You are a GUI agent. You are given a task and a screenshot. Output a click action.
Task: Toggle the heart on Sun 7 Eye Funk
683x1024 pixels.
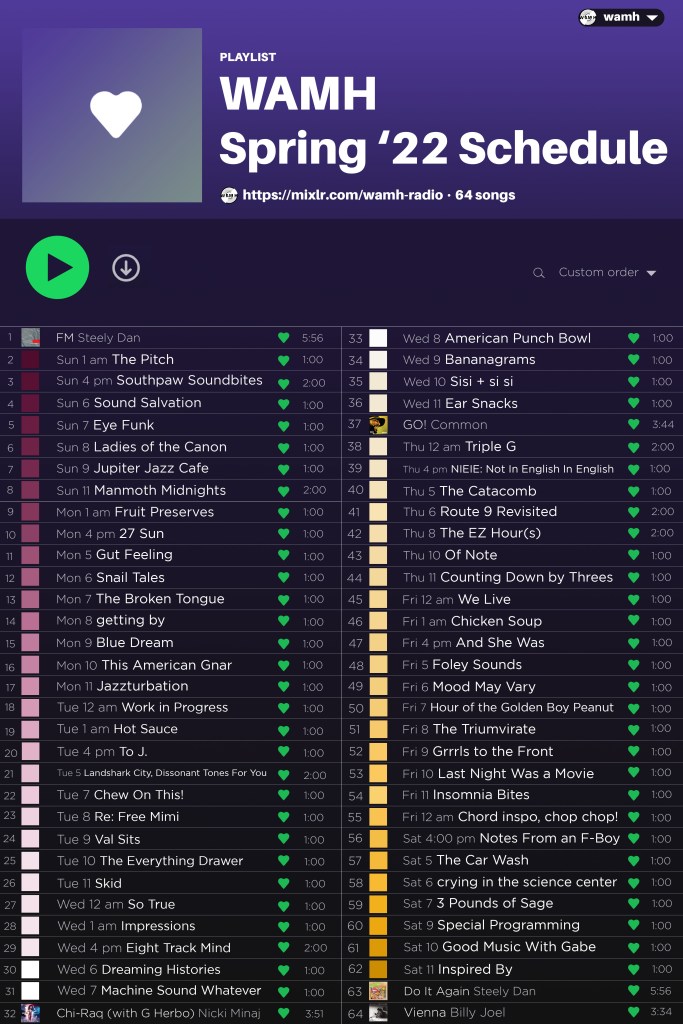click(x=284, y=425)
